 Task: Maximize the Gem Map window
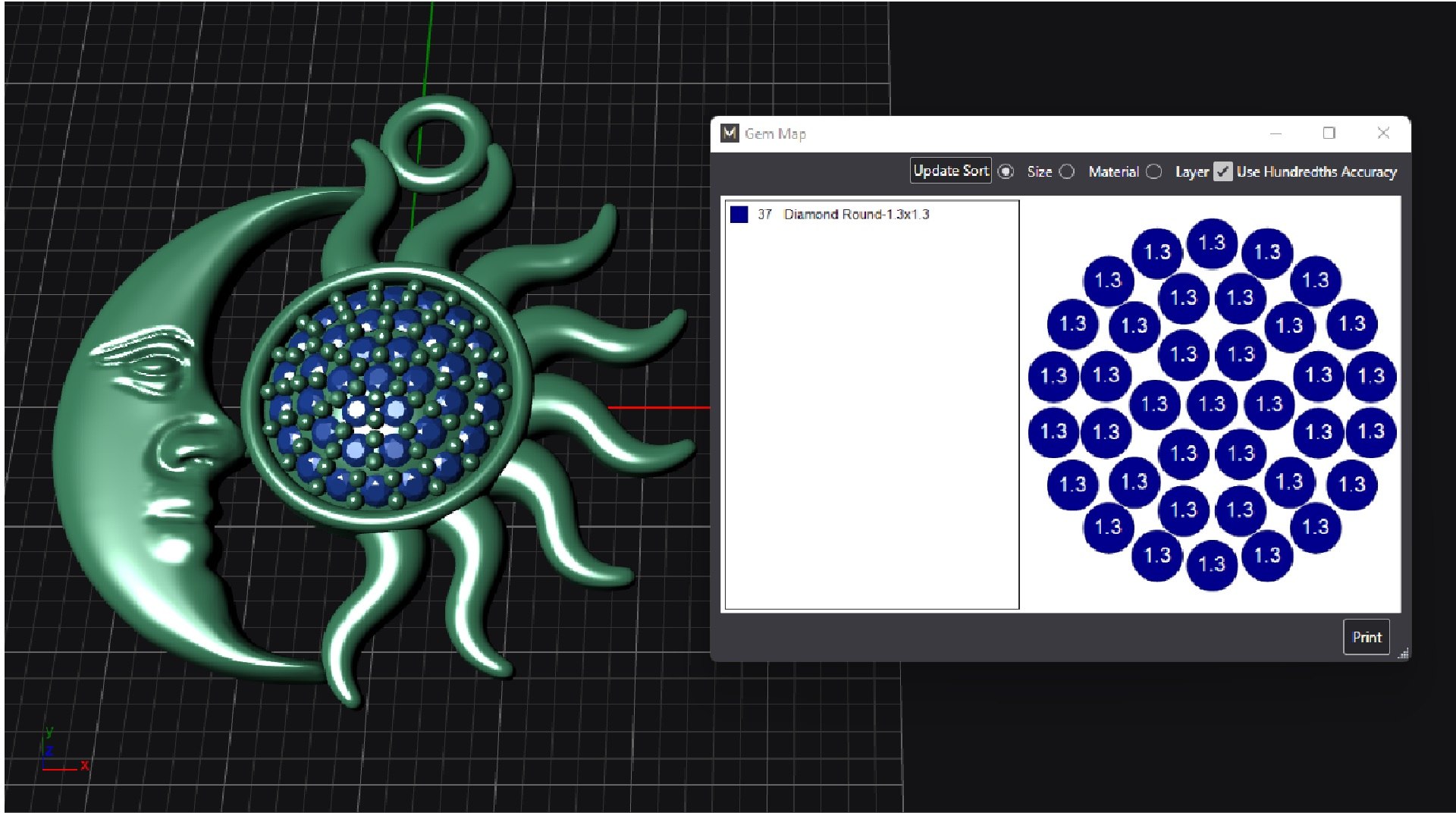(x=1329, y=133)
